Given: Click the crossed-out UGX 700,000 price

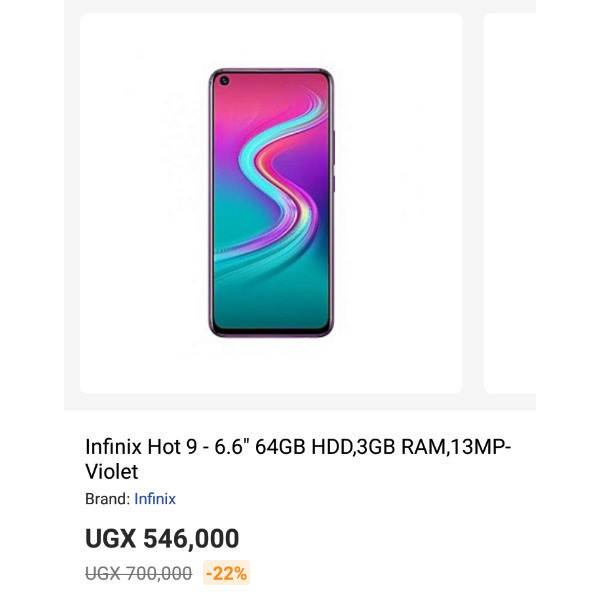Looking at the screenshot, I should [x=139, y=573].
